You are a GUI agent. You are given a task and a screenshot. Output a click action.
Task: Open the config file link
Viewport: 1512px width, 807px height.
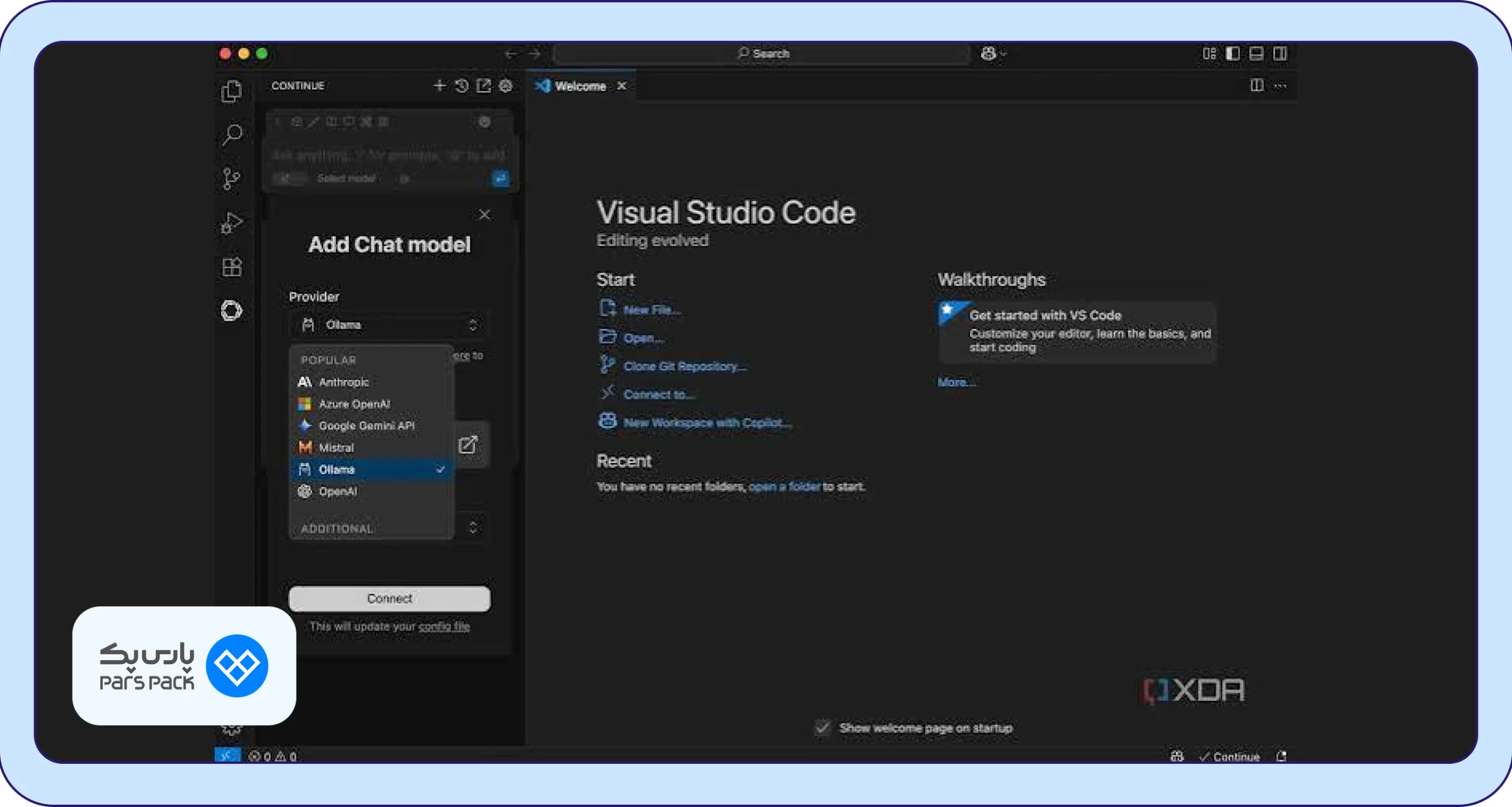[x=444, y=626]
